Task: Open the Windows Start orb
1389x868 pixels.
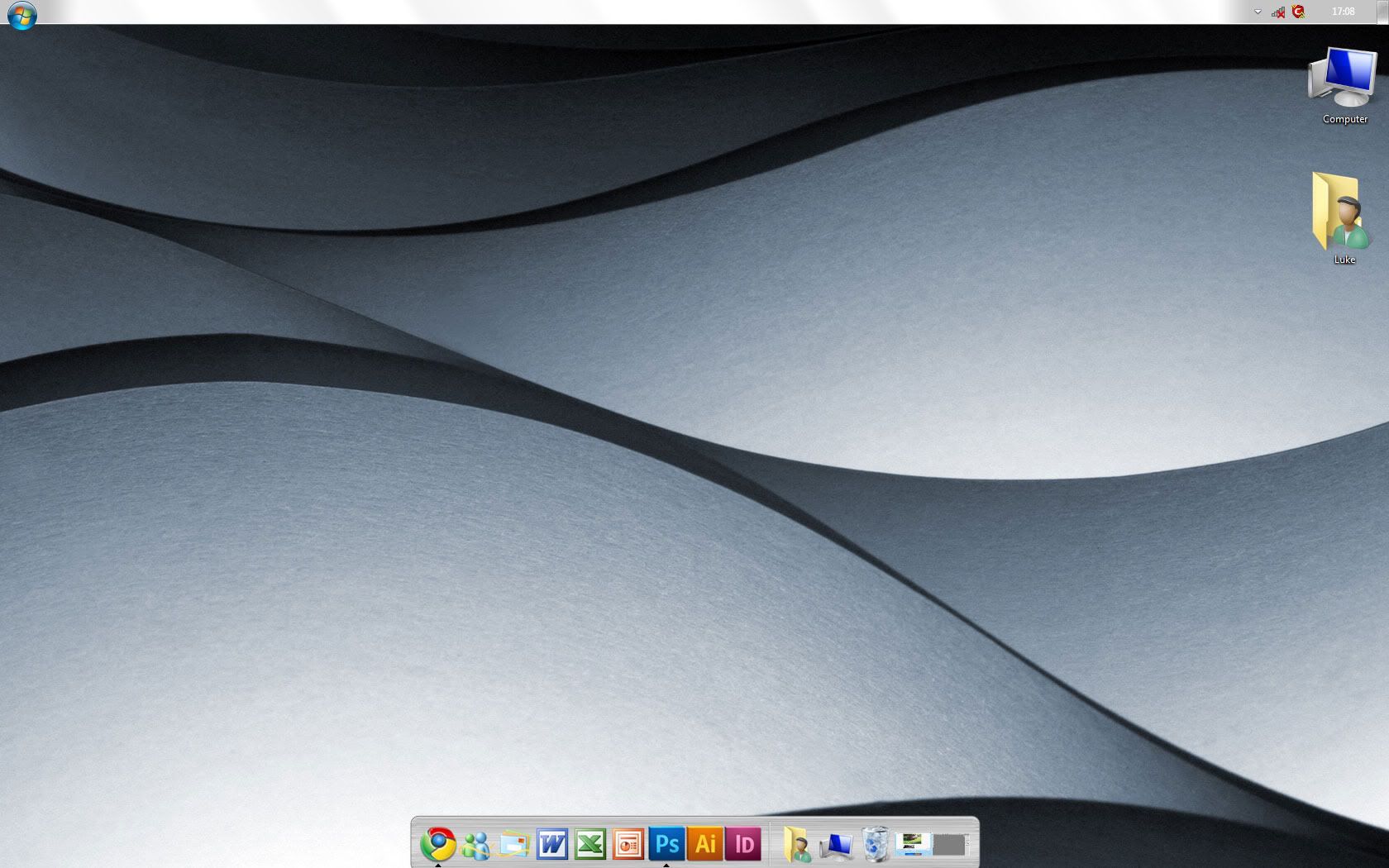Action: 21,15
